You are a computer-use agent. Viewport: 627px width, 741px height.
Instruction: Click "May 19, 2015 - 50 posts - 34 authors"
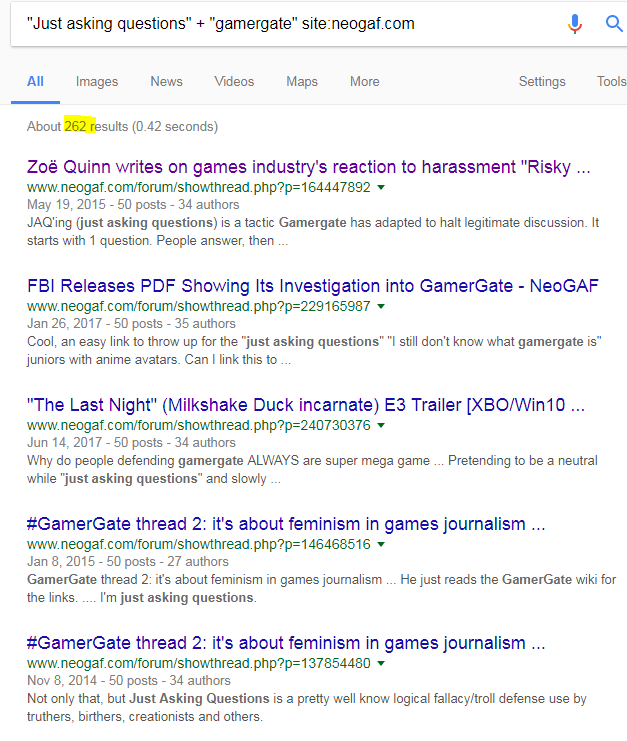[133, 205]
